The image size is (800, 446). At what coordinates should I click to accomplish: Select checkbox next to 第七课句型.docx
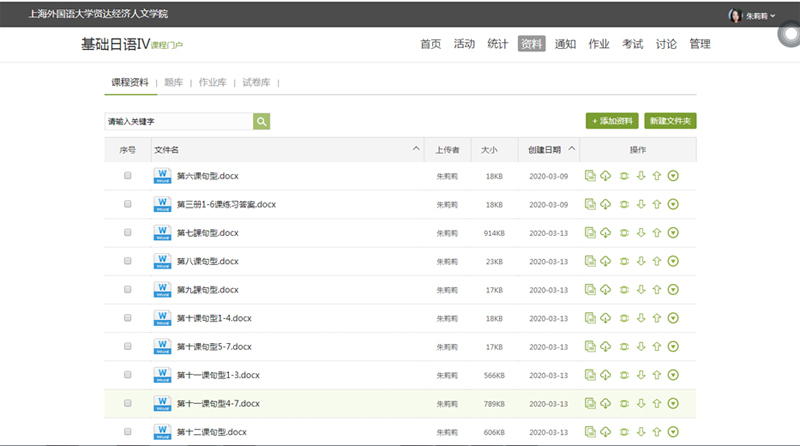pos(128,233)
